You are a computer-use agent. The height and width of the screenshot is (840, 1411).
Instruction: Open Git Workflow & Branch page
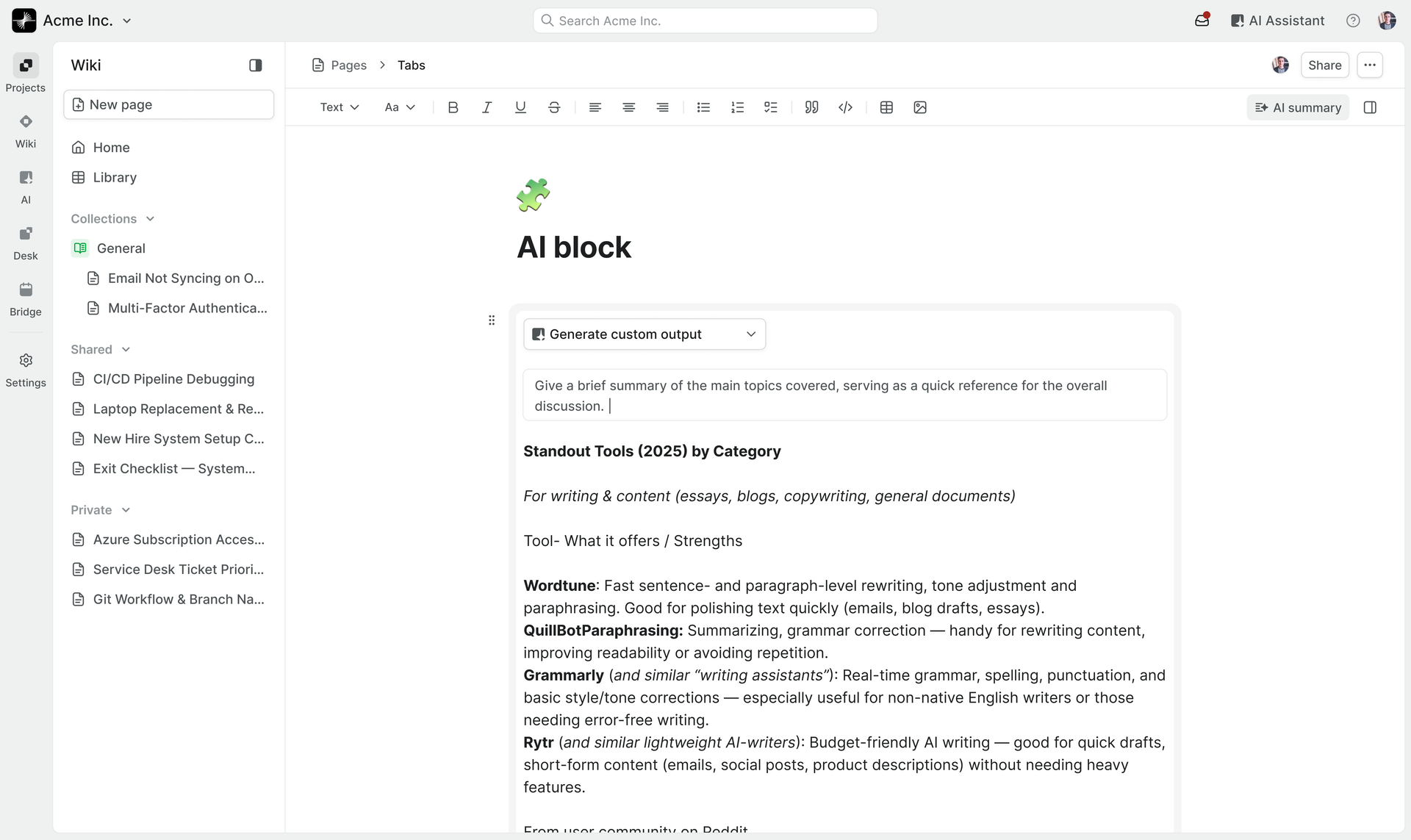(x=169, y=600)
